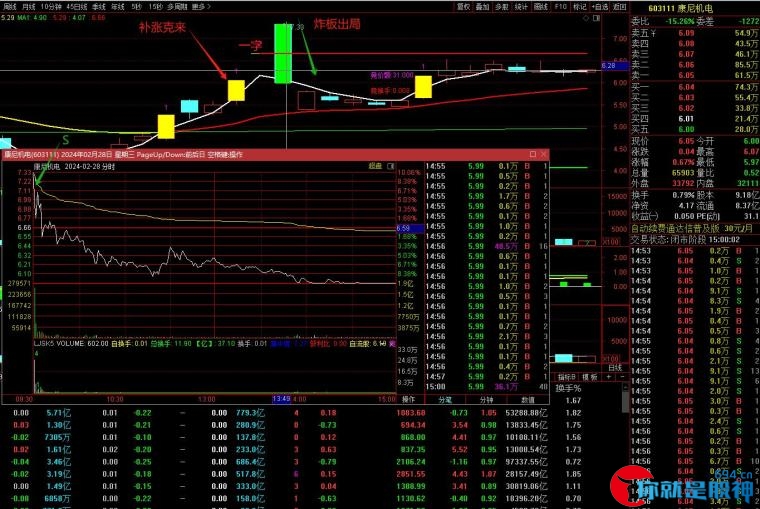Click the 13:49 time marker on intraday axis
760x509 pixels.
coord(281,399)
